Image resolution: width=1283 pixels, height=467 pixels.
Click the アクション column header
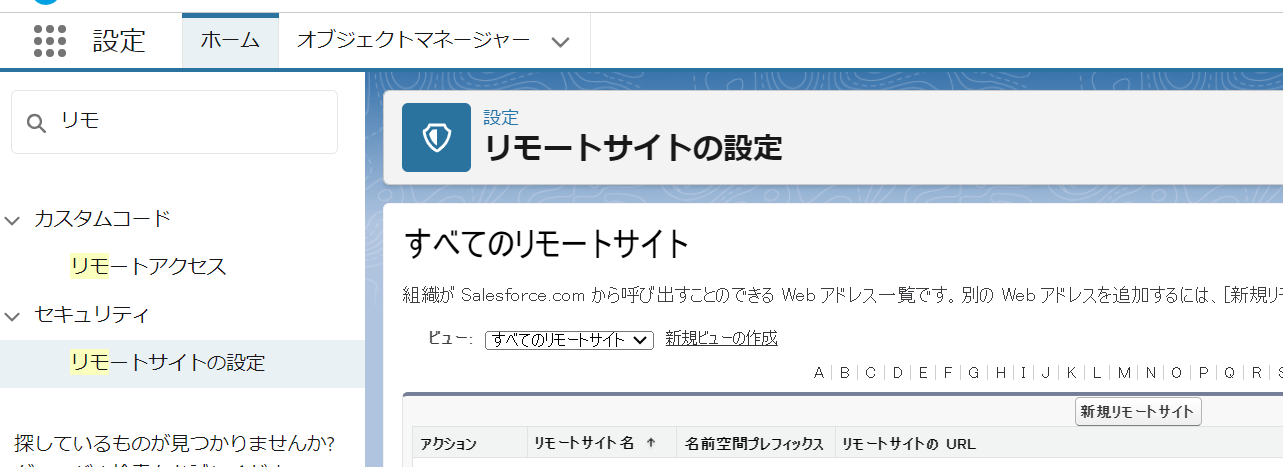tap(448, 444)
